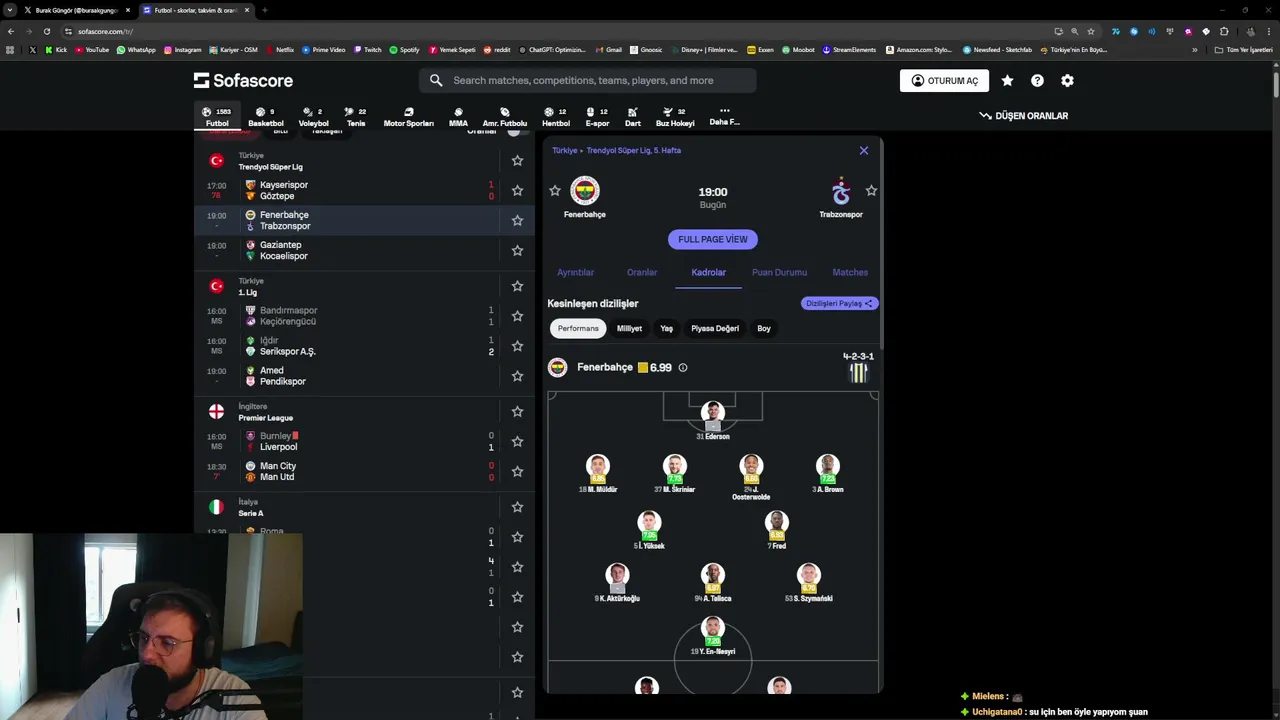The image size is (1280, 720).
Task: Open the Futbol sport tab
Action: pyautogui.click(x=217, y=117)
